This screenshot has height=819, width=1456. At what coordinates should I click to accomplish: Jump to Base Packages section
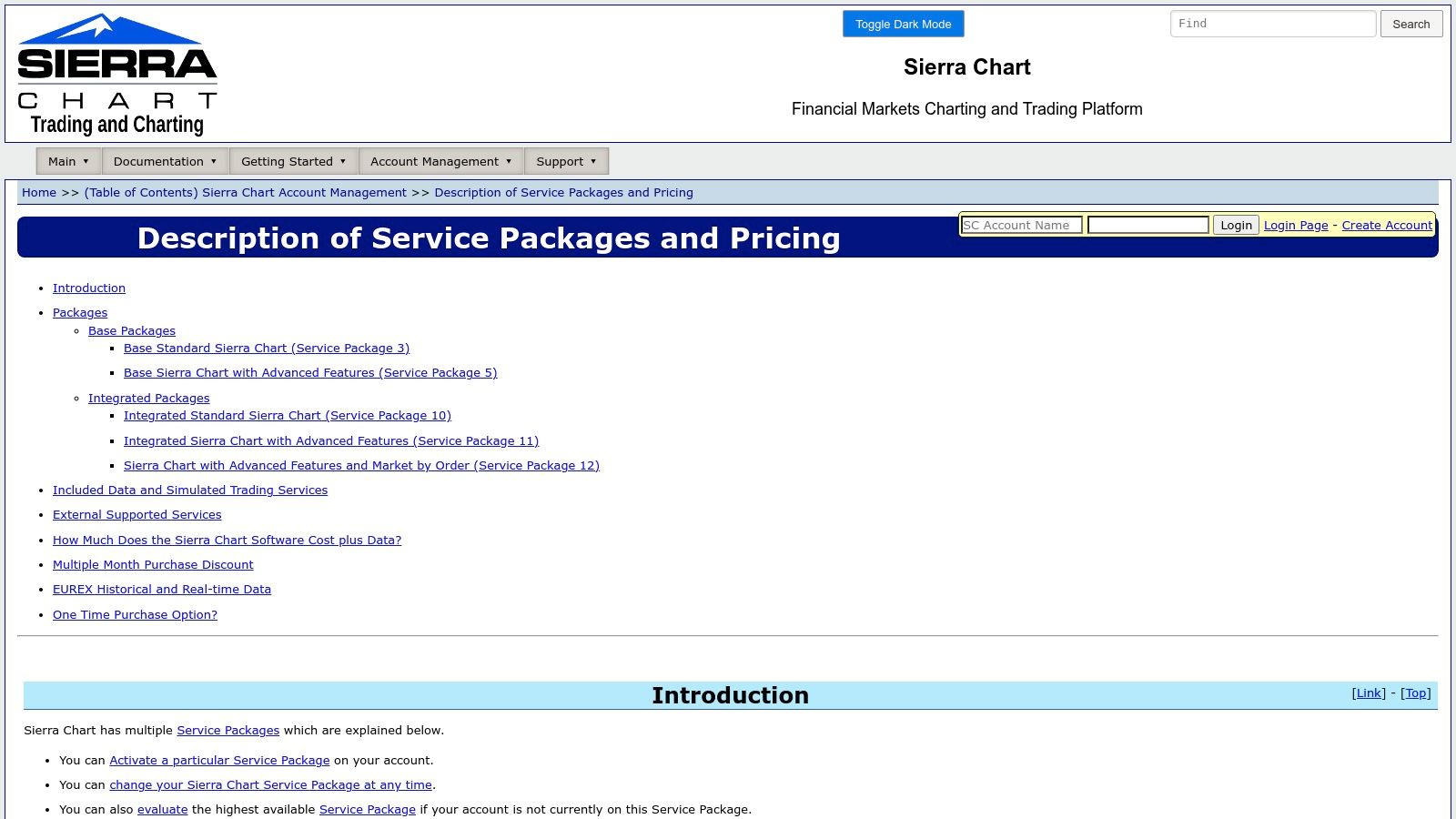(132, 331)
